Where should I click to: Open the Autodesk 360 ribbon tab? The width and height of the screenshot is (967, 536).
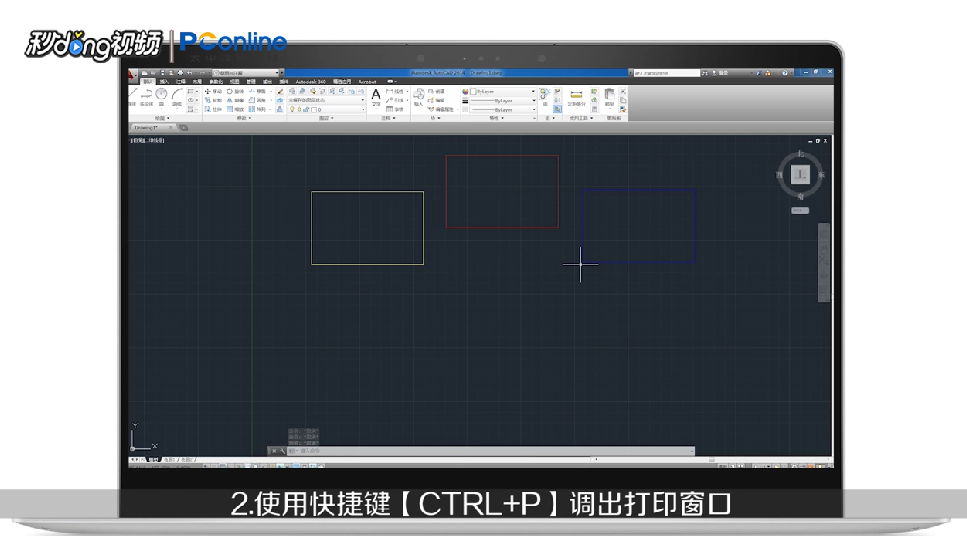[310, 82]
